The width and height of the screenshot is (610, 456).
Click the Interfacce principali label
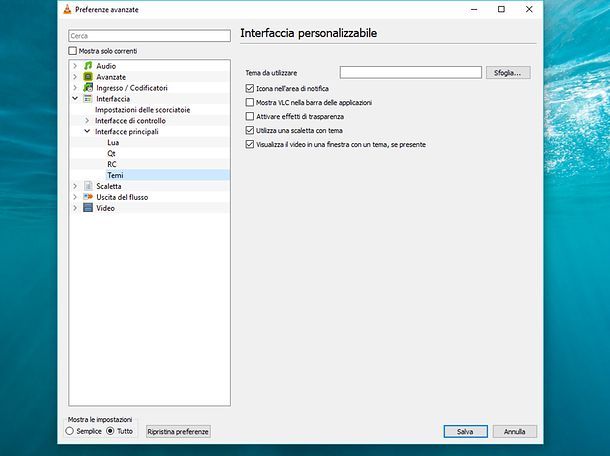coord(126,132)
